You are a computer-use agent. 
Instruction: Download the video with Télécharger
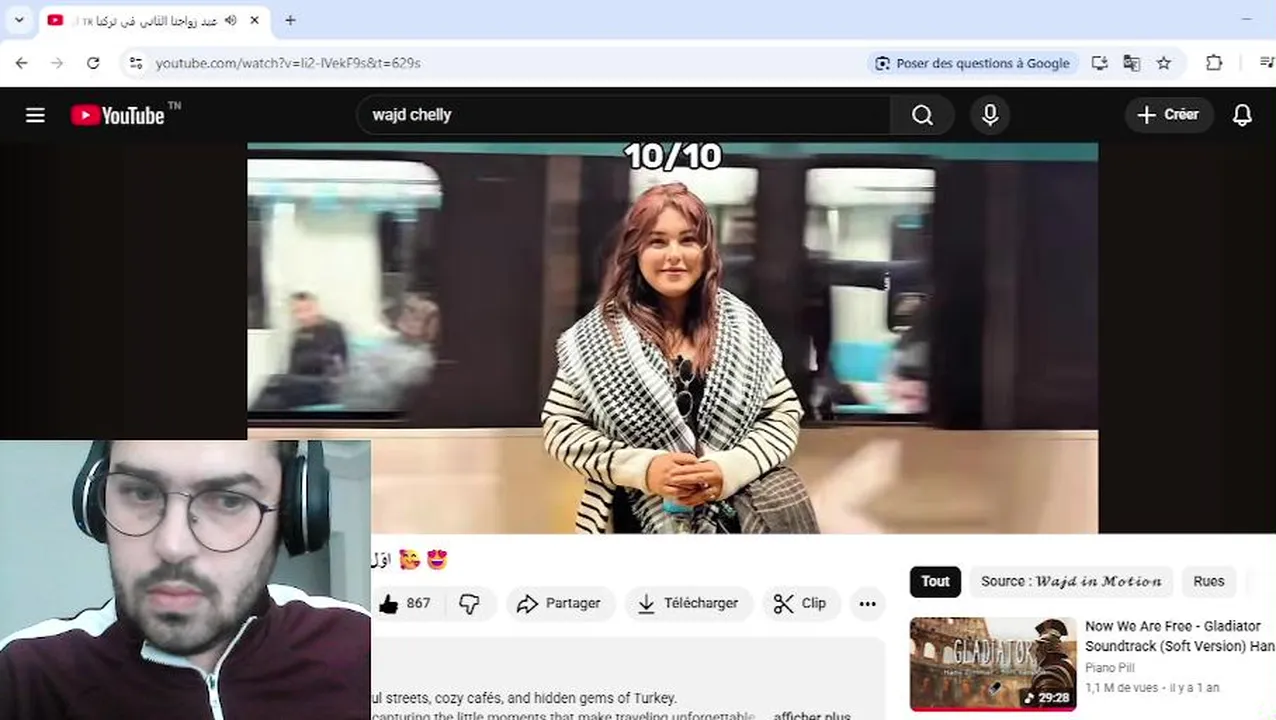689,603
